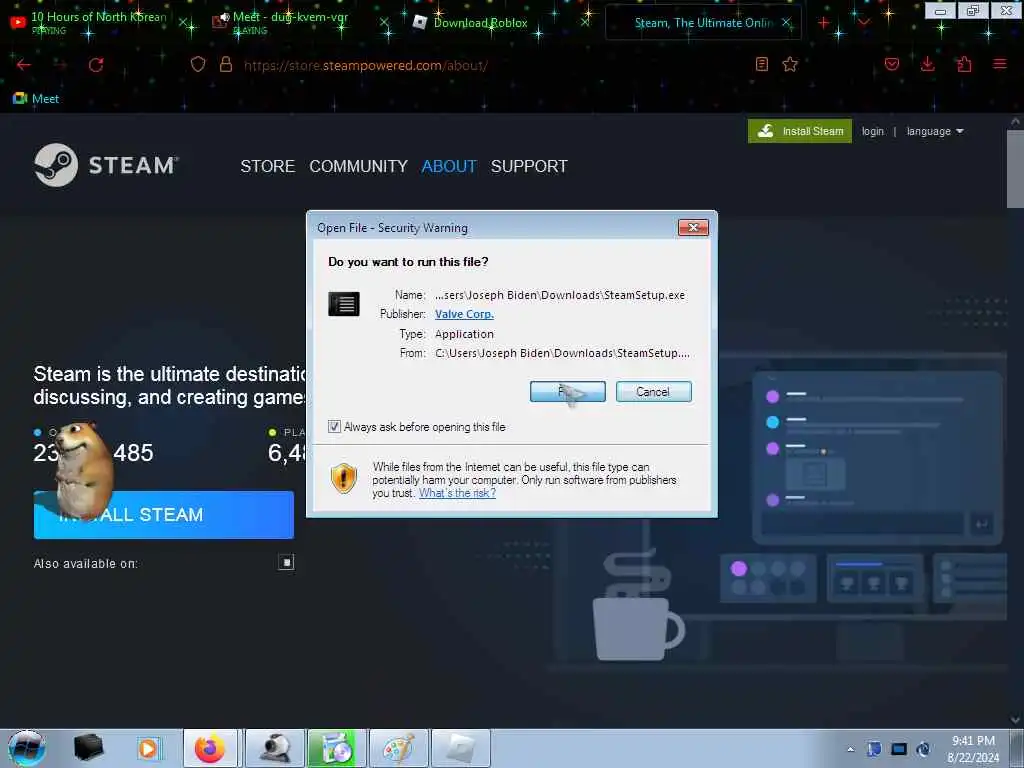Open the ABOUT menu item
The image size is (1024, 768).
(x=449, y=166)
